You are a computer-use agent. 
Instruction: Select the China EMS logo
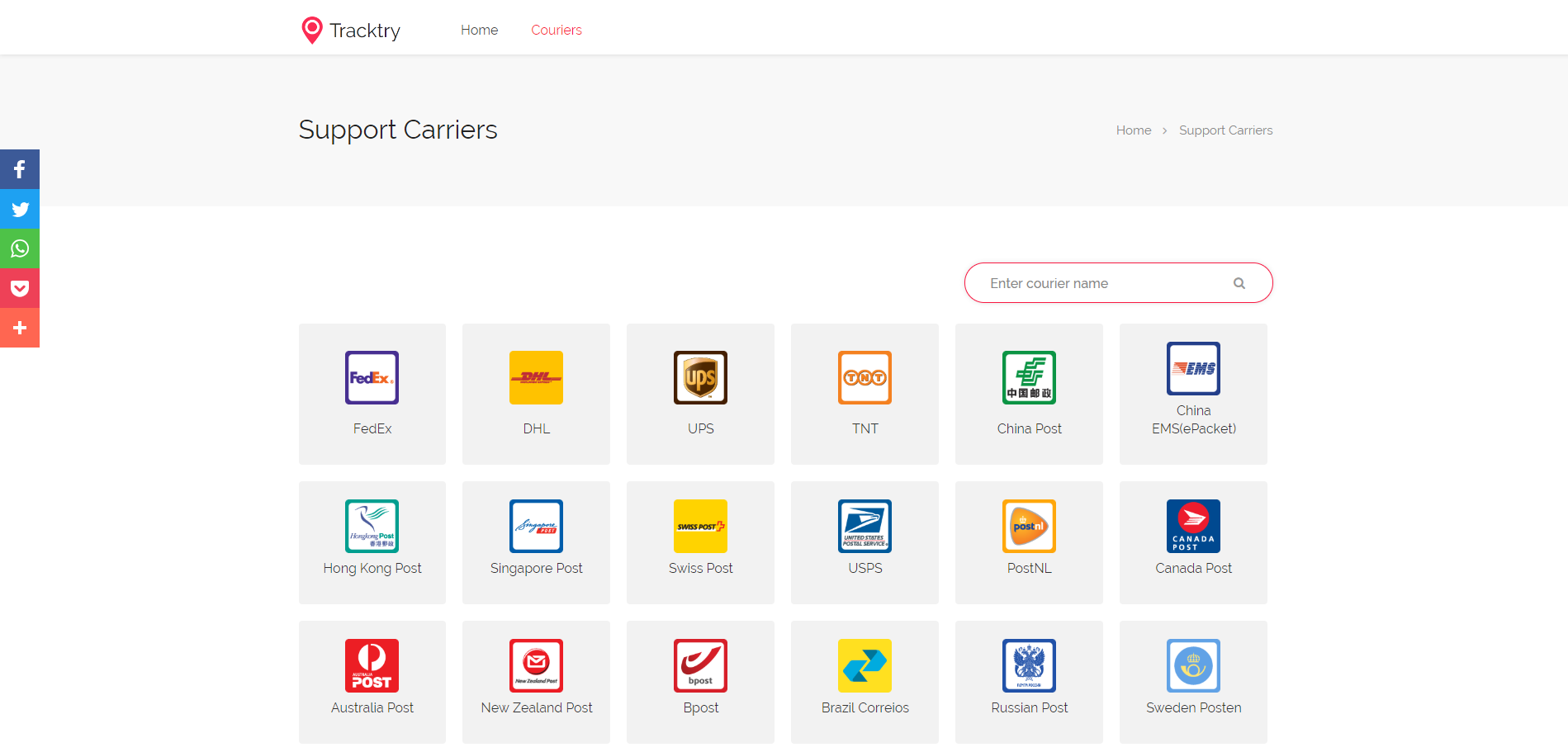1193,368
